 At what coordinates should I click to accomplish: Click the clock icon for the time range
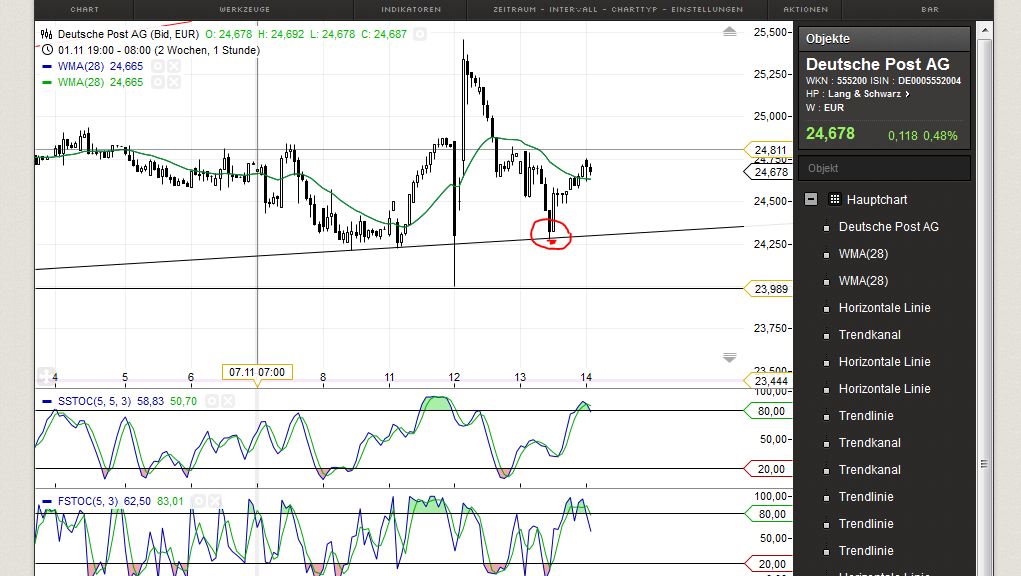47,50
